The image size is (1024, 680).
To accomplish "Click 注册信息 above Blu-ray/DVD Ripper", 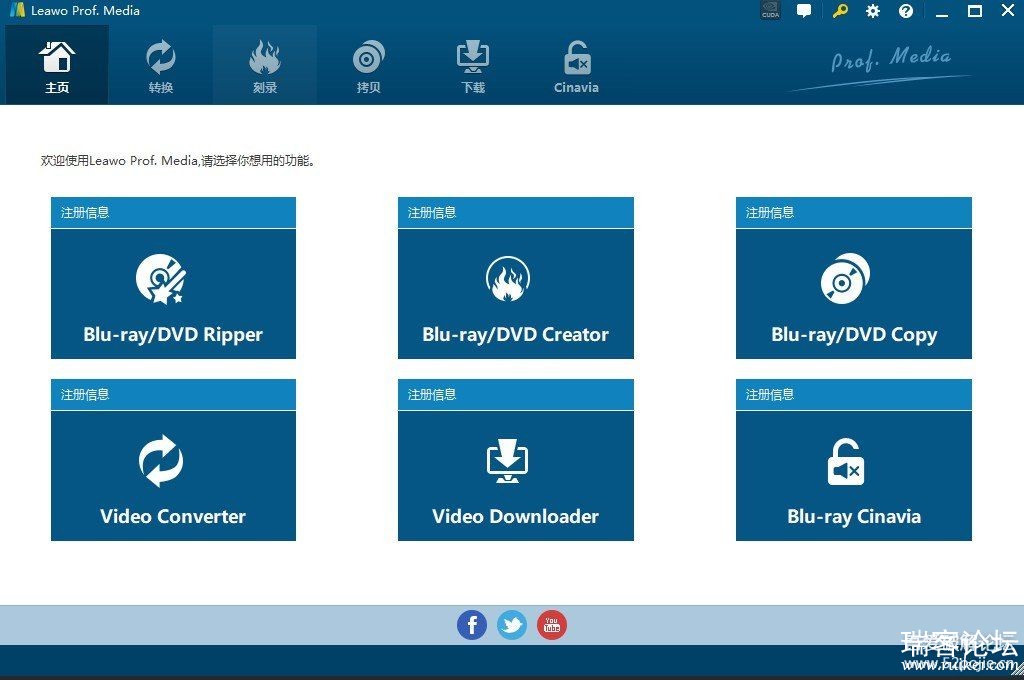I will (x=85, y=212).
